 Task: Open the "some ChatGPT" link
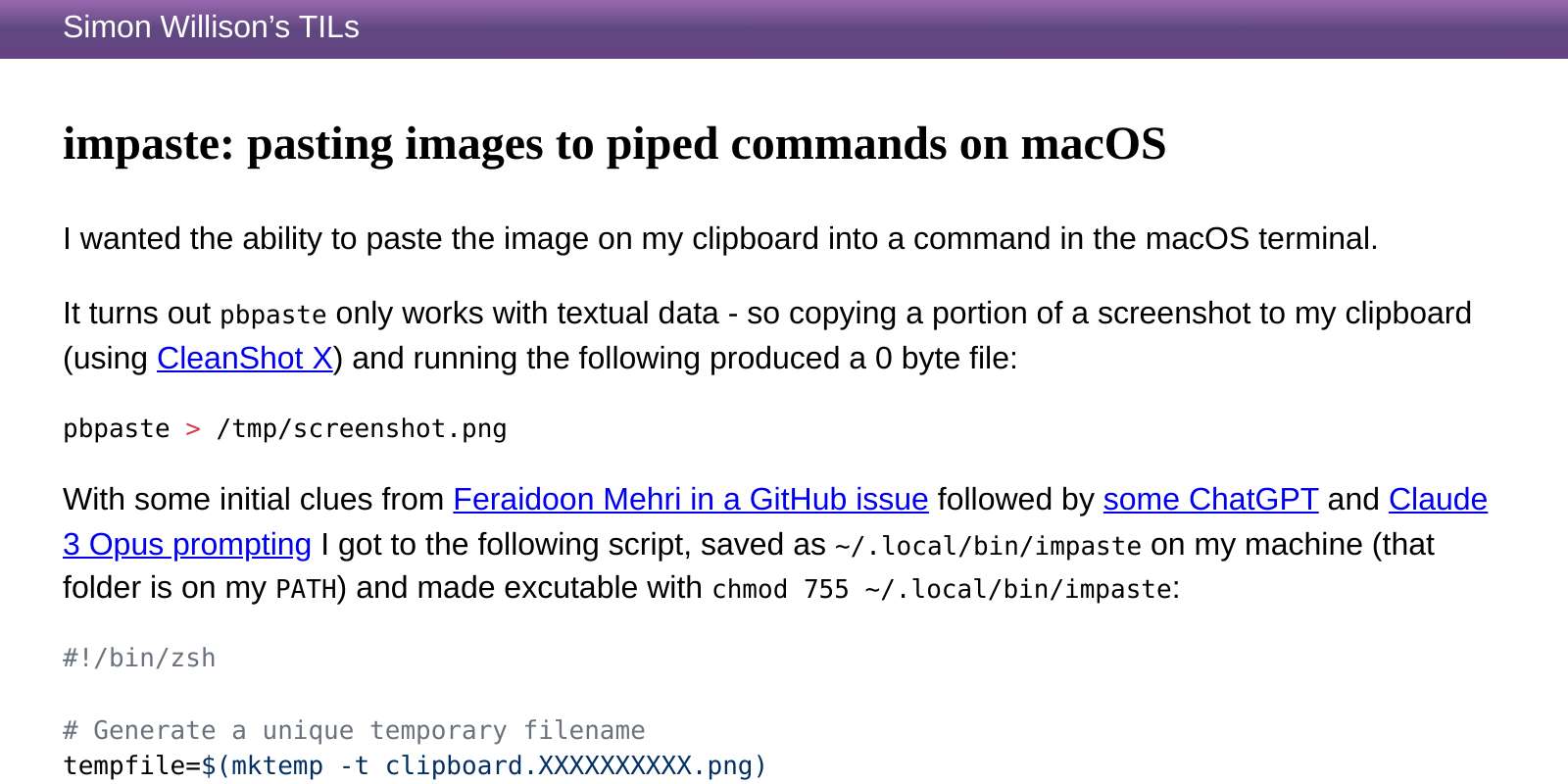pyautogui.click(x=1210, y=500)
